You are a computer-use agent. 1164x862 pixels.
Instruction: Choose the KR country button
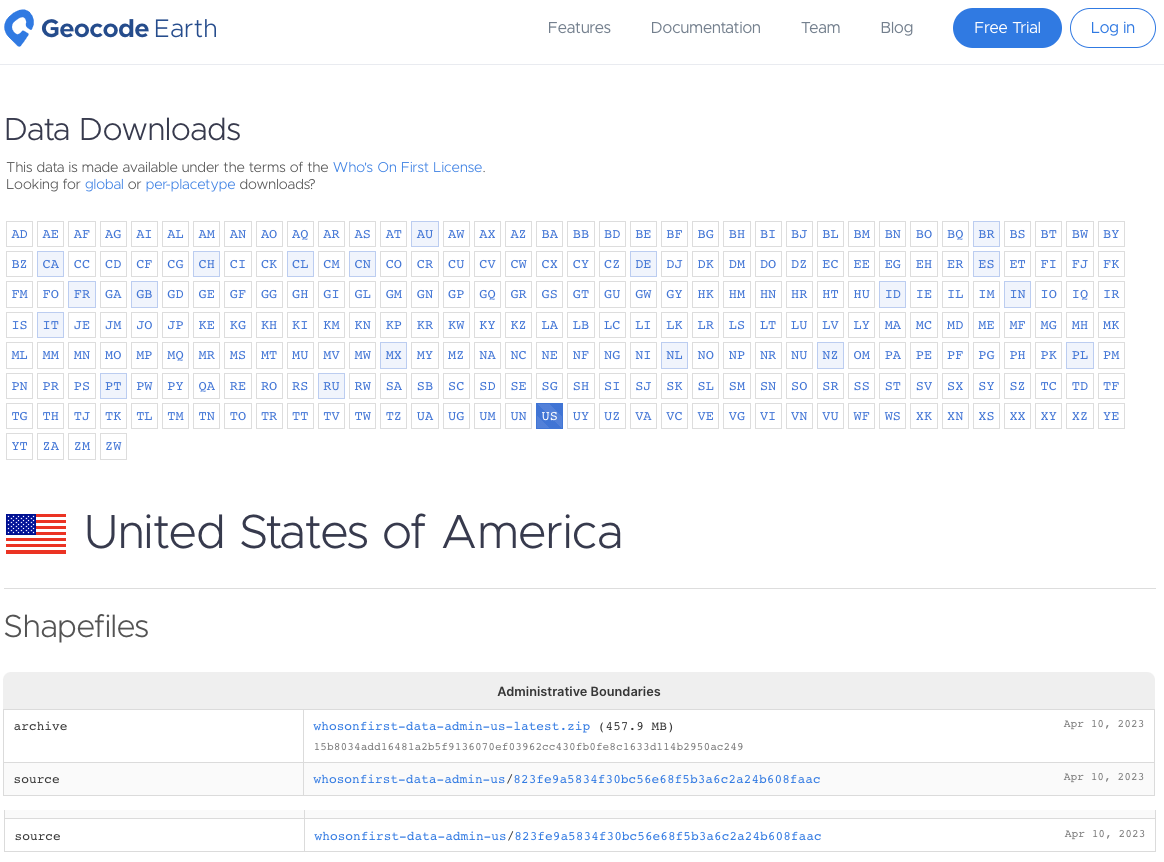pos(425,325)
